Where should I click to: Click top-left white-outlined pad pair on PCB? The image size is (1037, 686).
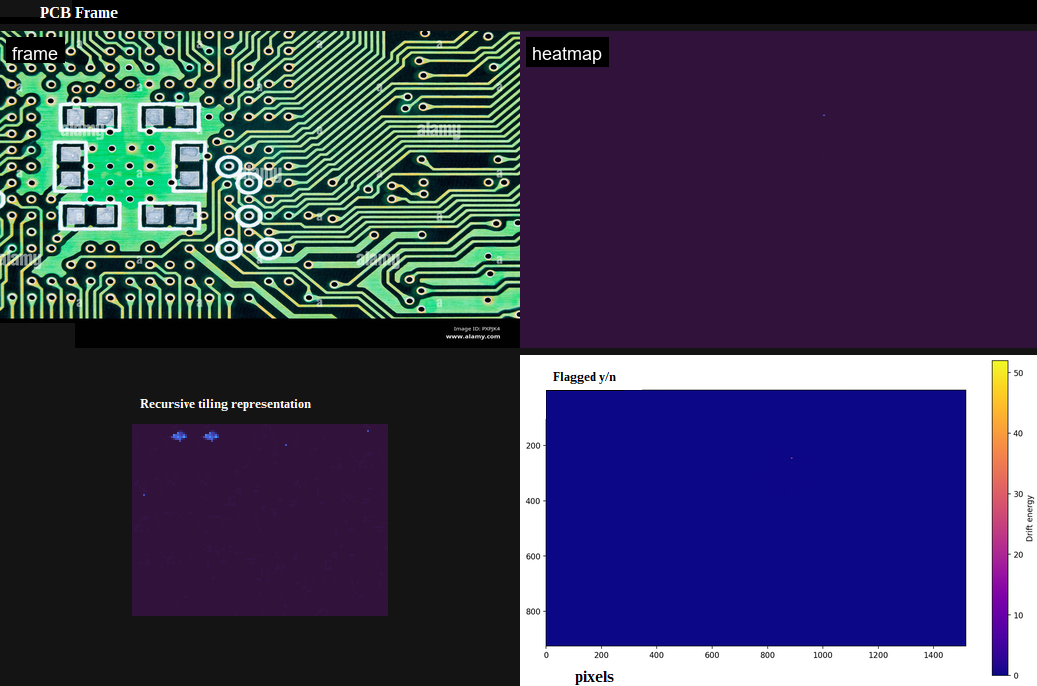[90, 118]
